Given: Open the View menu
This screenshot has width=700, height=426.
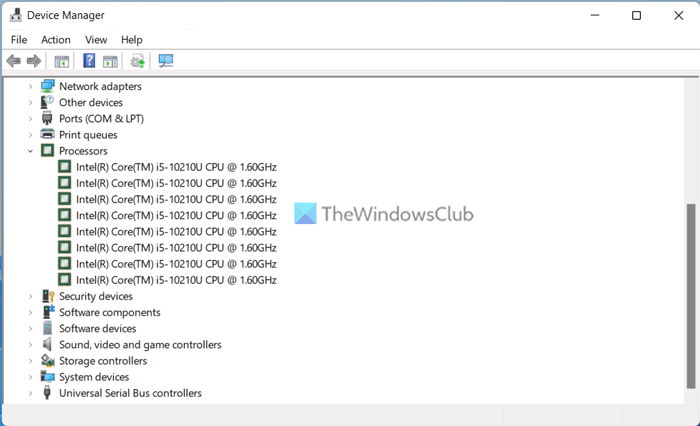Looking at the screenshot, I should (x=96, y=40).
